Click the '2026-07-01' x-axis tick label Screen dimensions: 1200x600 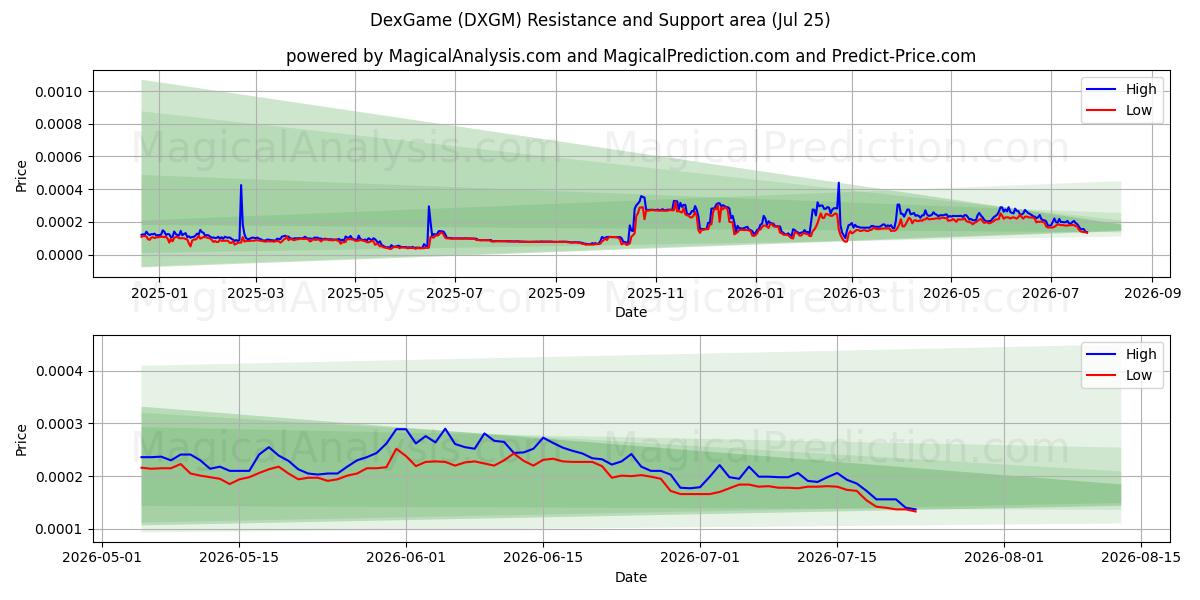coord(699,559)
